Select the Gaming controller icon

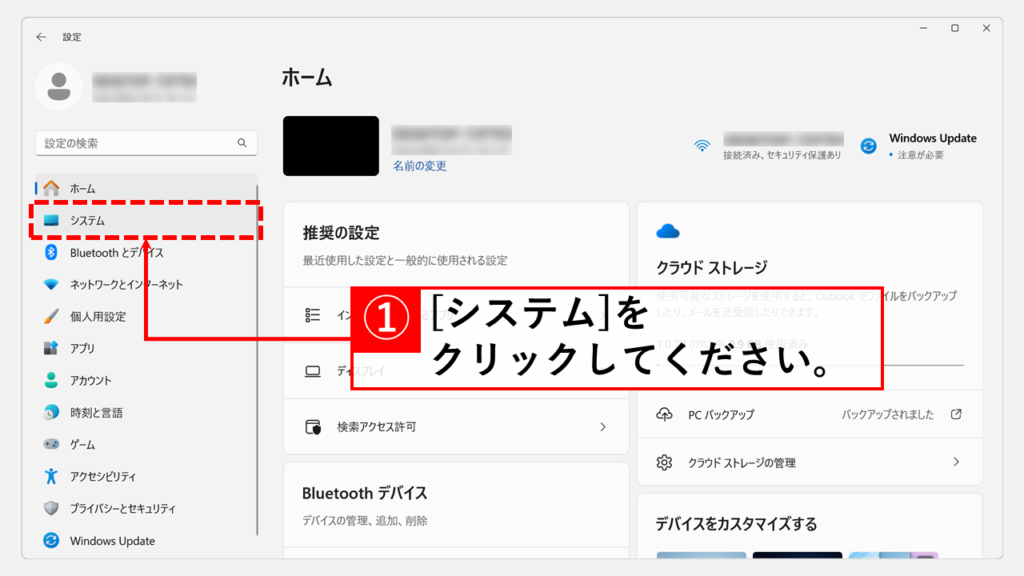click(x=51, y=445)
